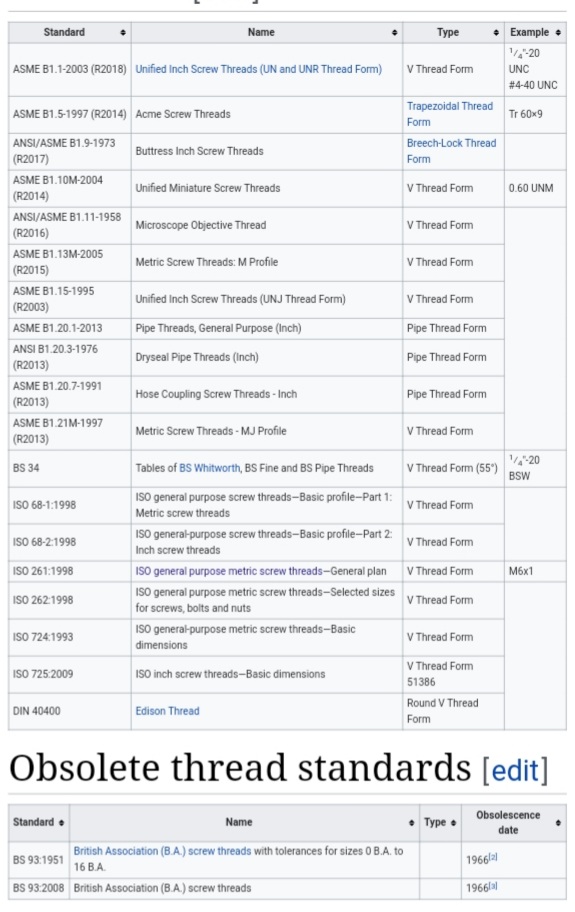Viewport: 575px width, 912px height.
Task: Click the BS 93:2008 cell
Action: point(39,889)
